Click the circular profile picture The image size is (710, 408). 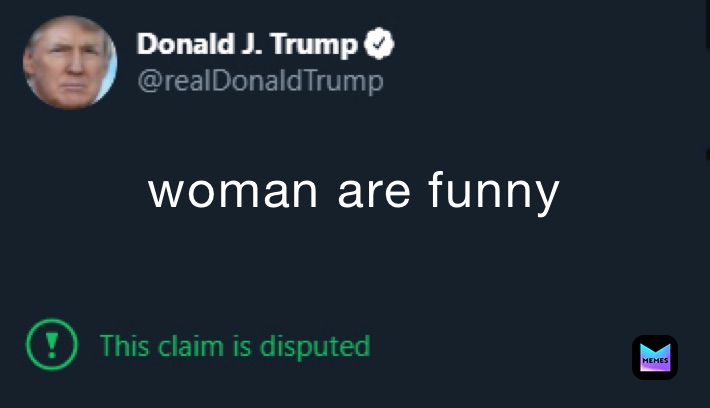70,62
